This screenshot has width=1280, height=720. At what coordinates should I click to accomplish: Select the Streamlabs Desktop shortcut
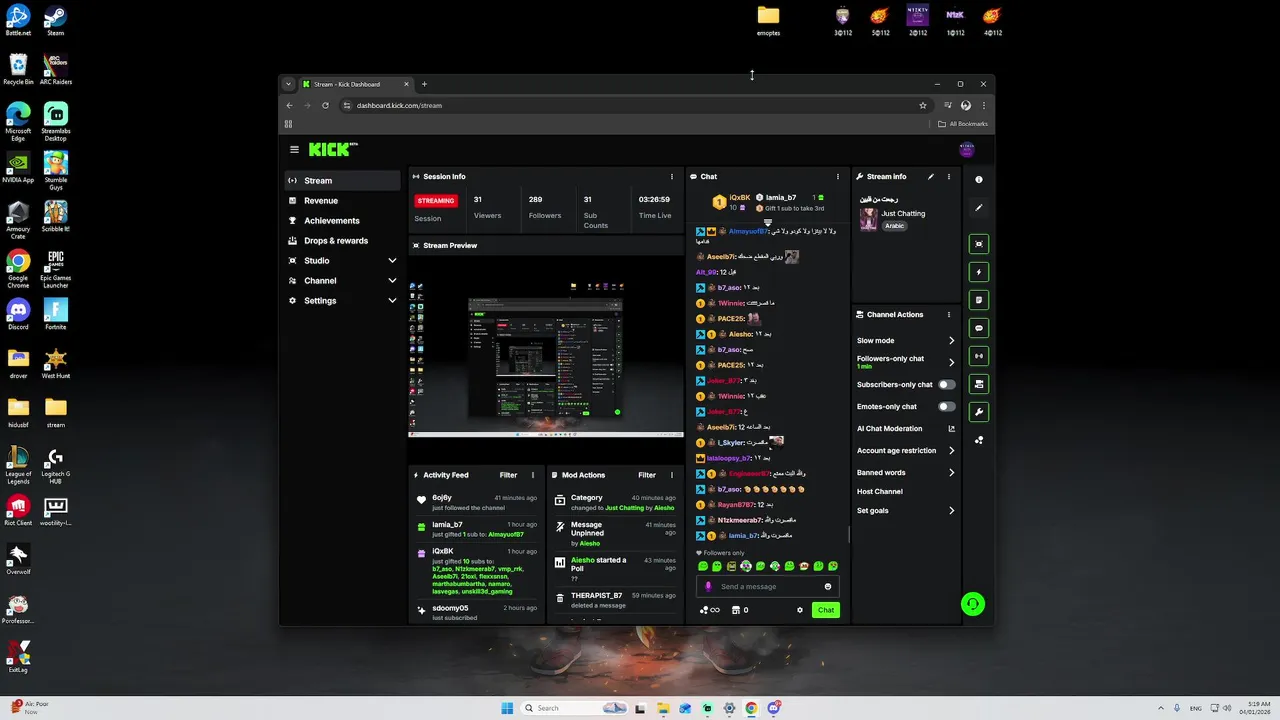coord(56,123)
